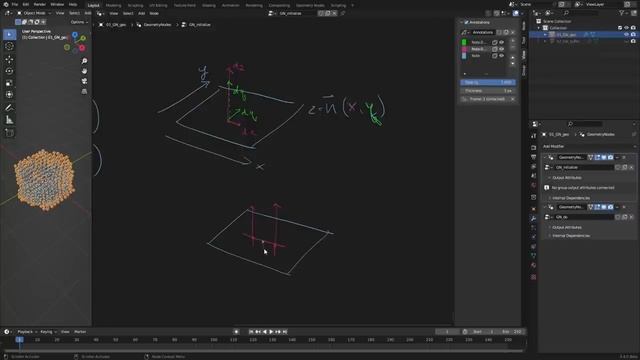Select the Move tool in viewport toolbar
Image resolution: width=640 pixels, height=360 pixels.
point(9,59)
